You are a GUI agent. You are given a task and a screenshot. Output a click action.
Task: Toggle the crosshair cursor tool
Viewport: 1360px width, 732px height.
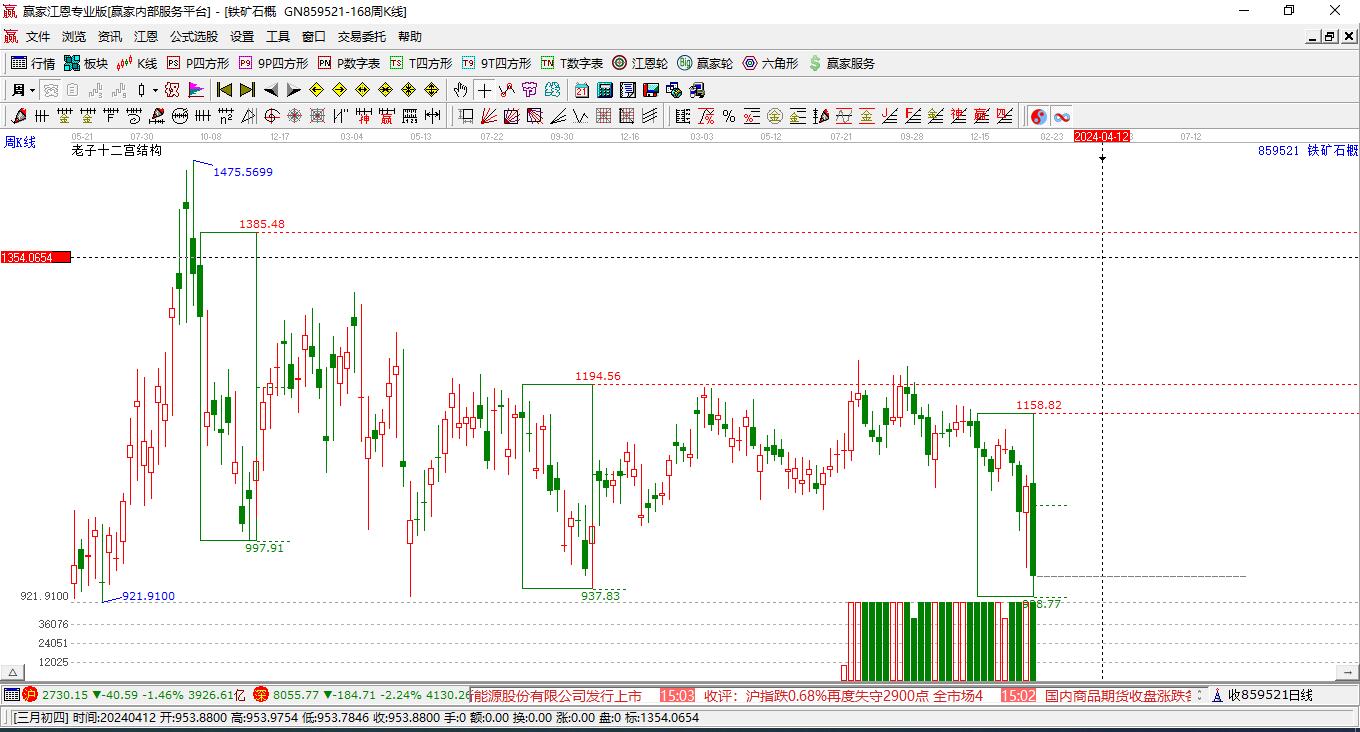484,90
